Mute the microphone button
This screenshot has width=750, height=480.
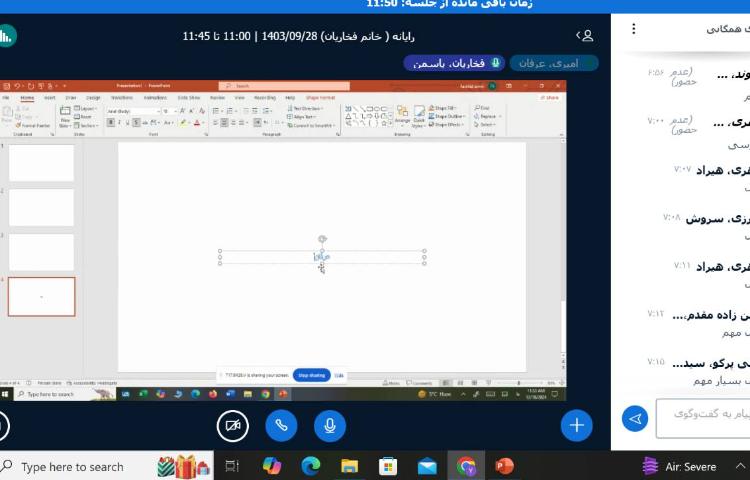pos(330,425)
